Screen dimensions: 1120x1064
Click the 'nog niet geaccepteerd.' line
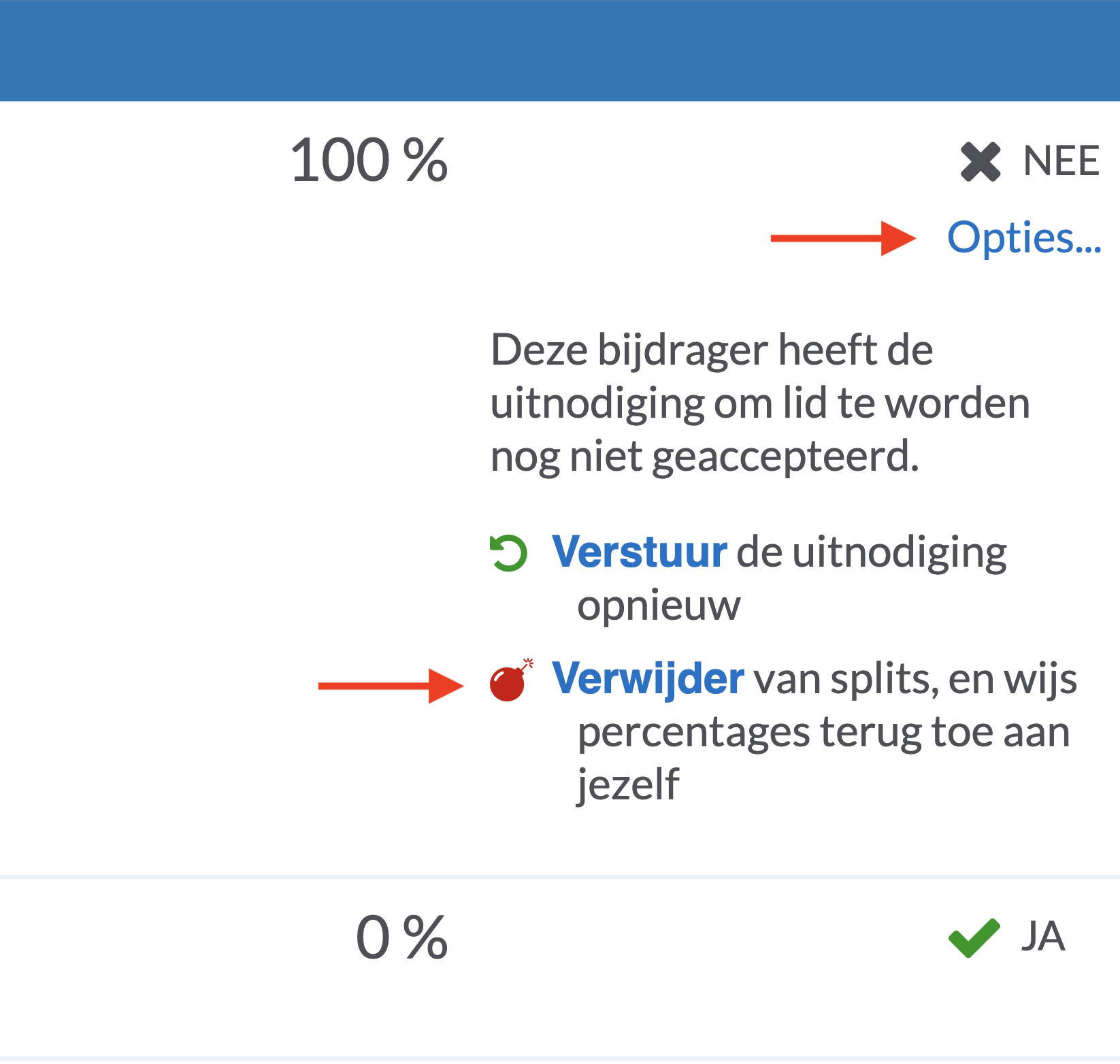pos(705,456)
